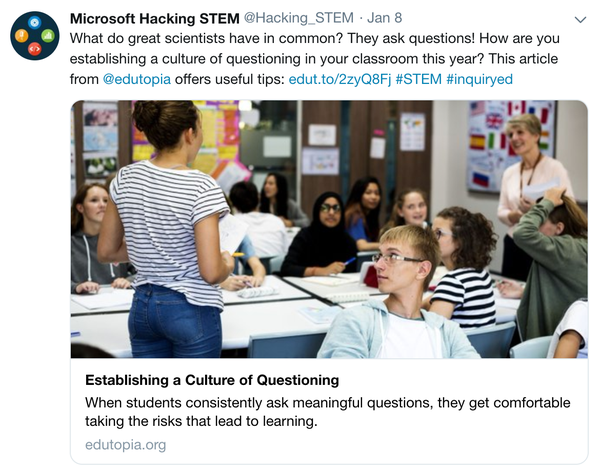Open the edutopia.org domain label
600x475 pixels.
126,445
